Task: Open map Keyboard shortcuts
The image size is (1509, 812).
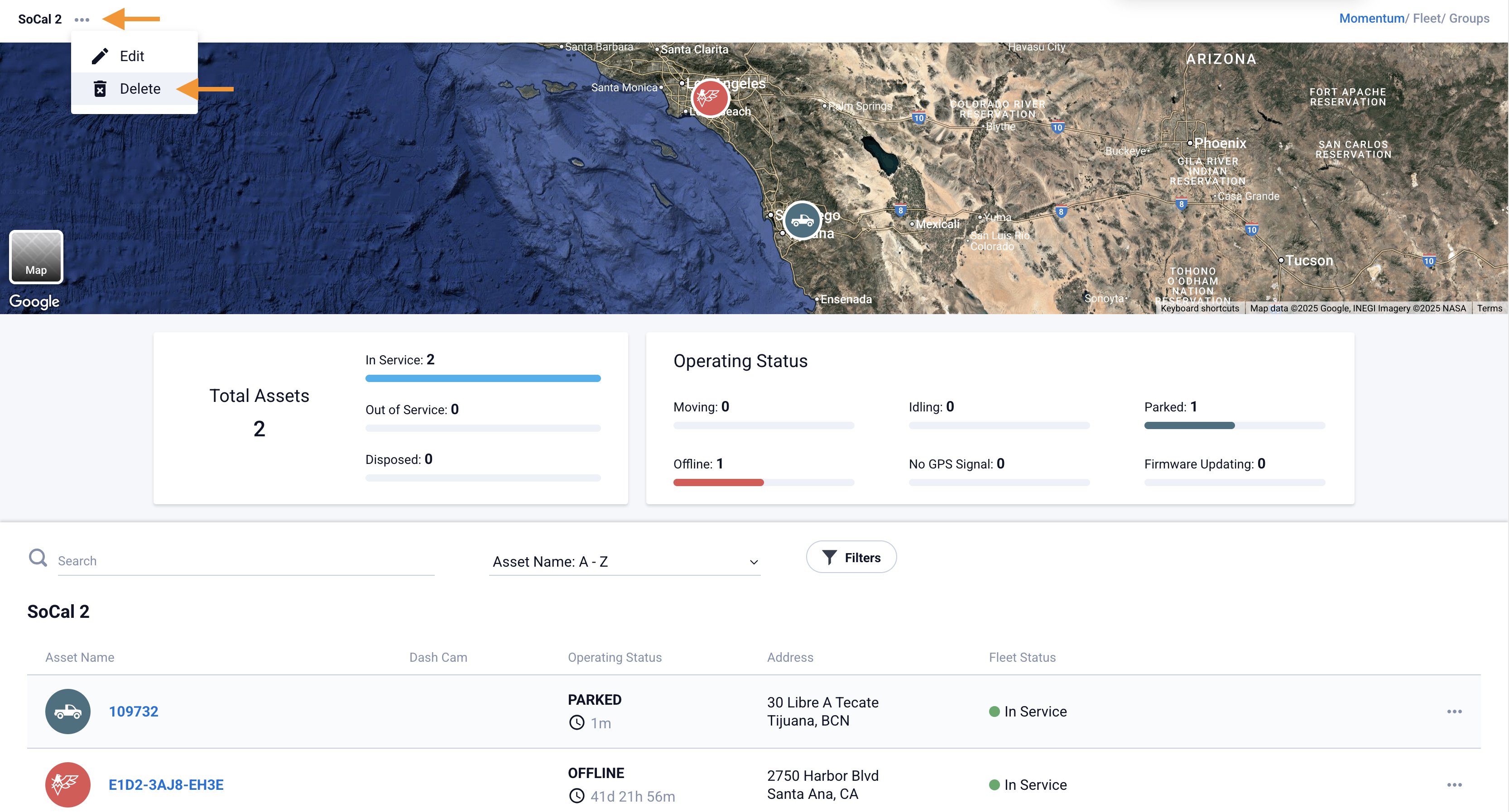Action: coord(1199,308)
